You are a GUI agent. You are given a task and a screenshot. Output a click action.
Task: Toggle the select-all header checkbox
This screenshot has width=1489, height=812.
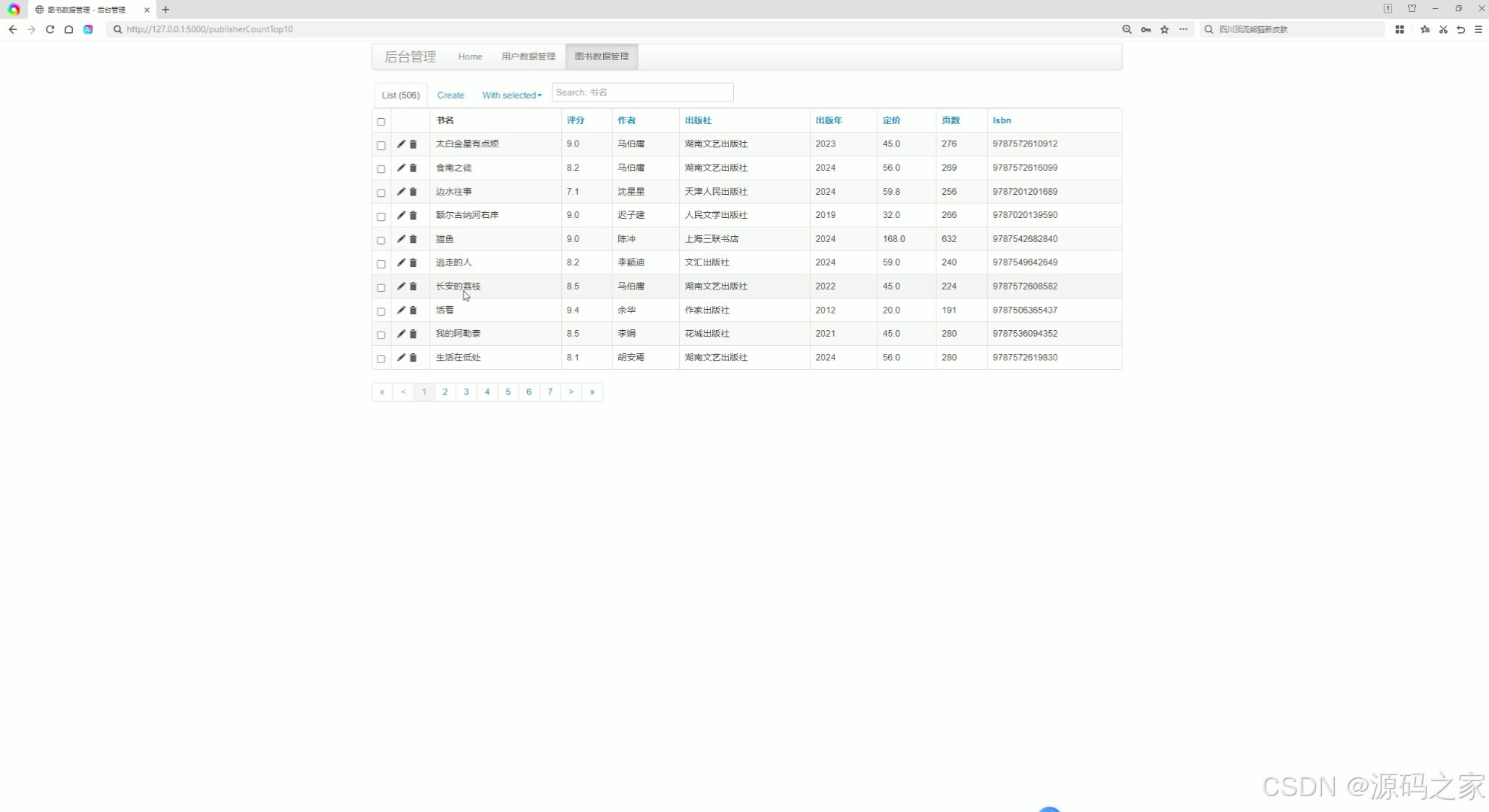381,122
